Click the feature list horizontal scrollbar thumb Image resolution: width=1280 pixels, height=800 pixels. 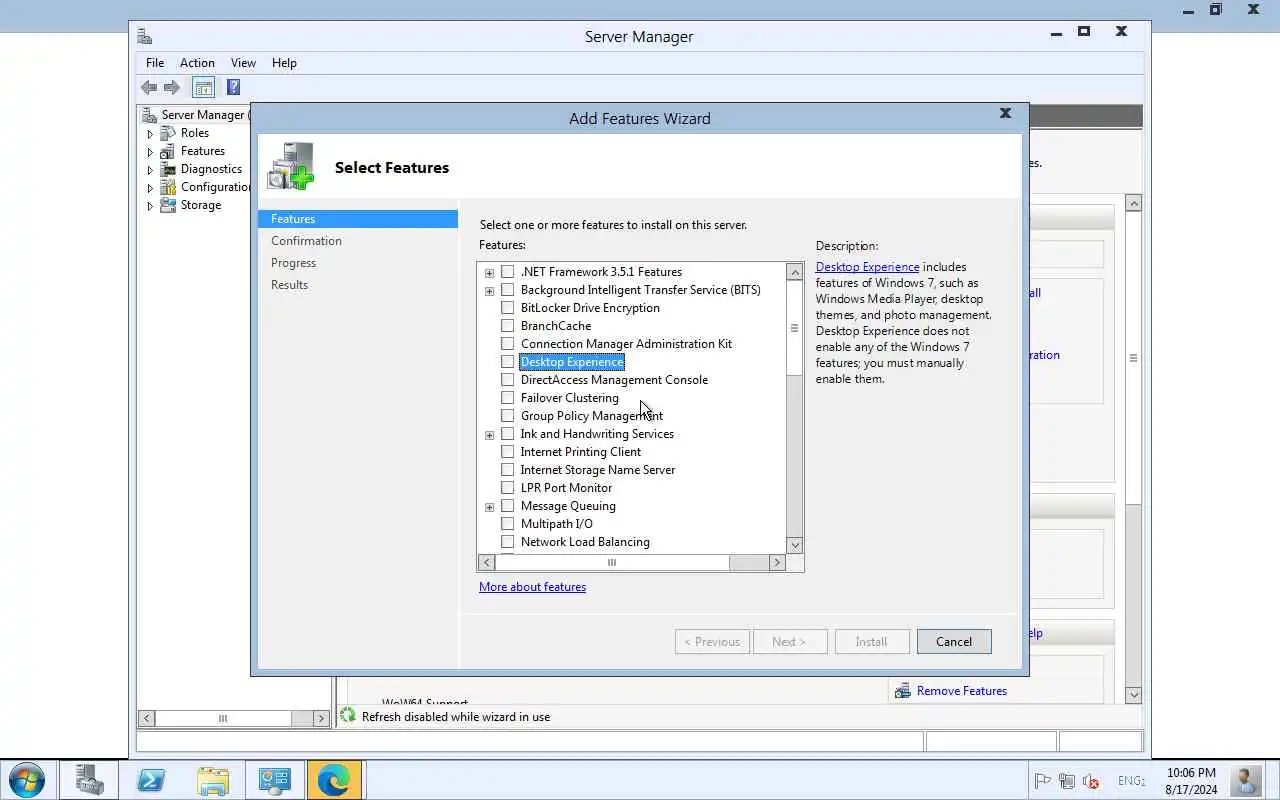click(x=612, y=562)
